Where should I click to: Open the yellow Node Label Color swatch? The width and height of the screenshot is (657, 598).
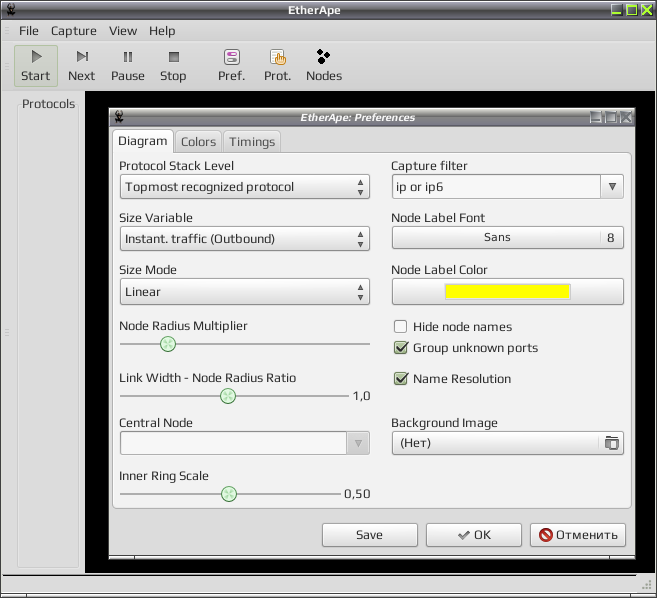[507, 292]
